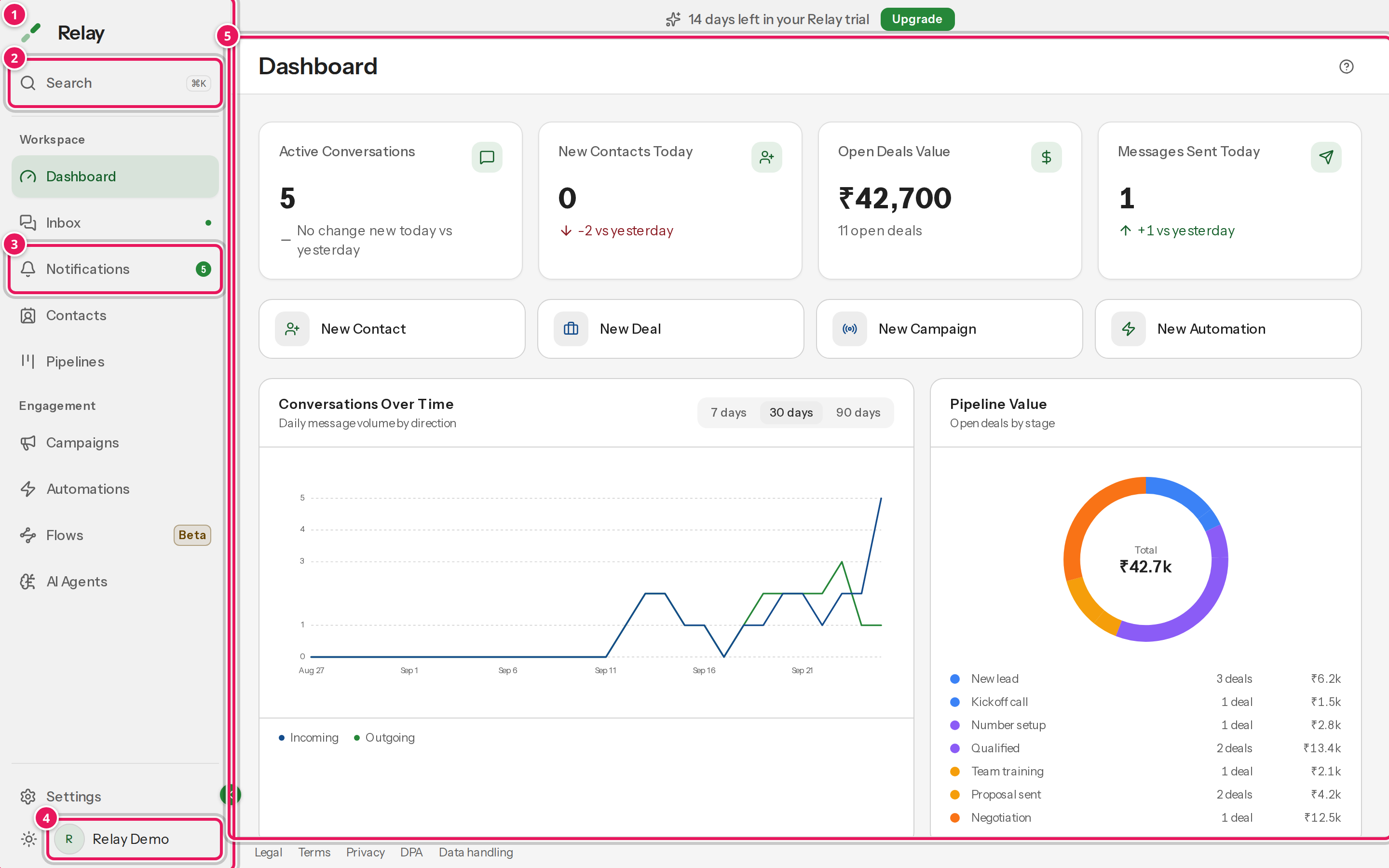Click the Notifications bell icon

tap(28, 269)
